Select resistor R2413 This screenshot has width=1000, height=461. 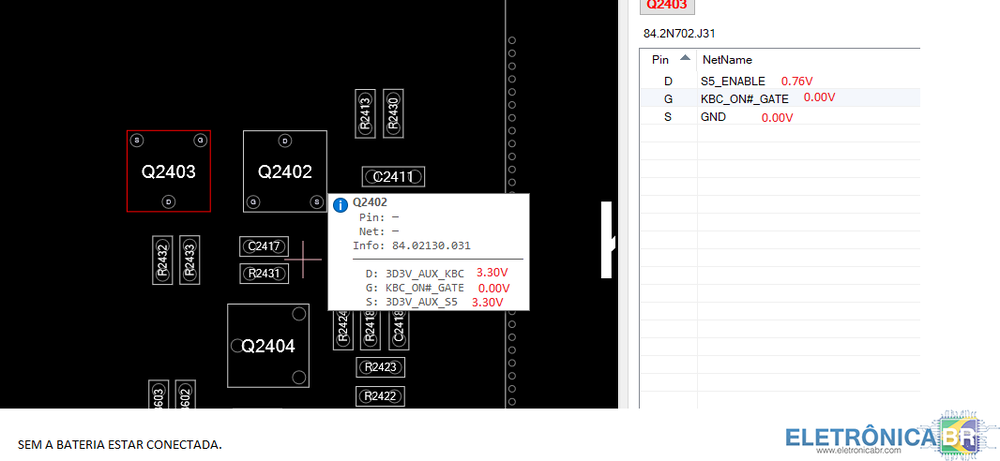(366, 112)
